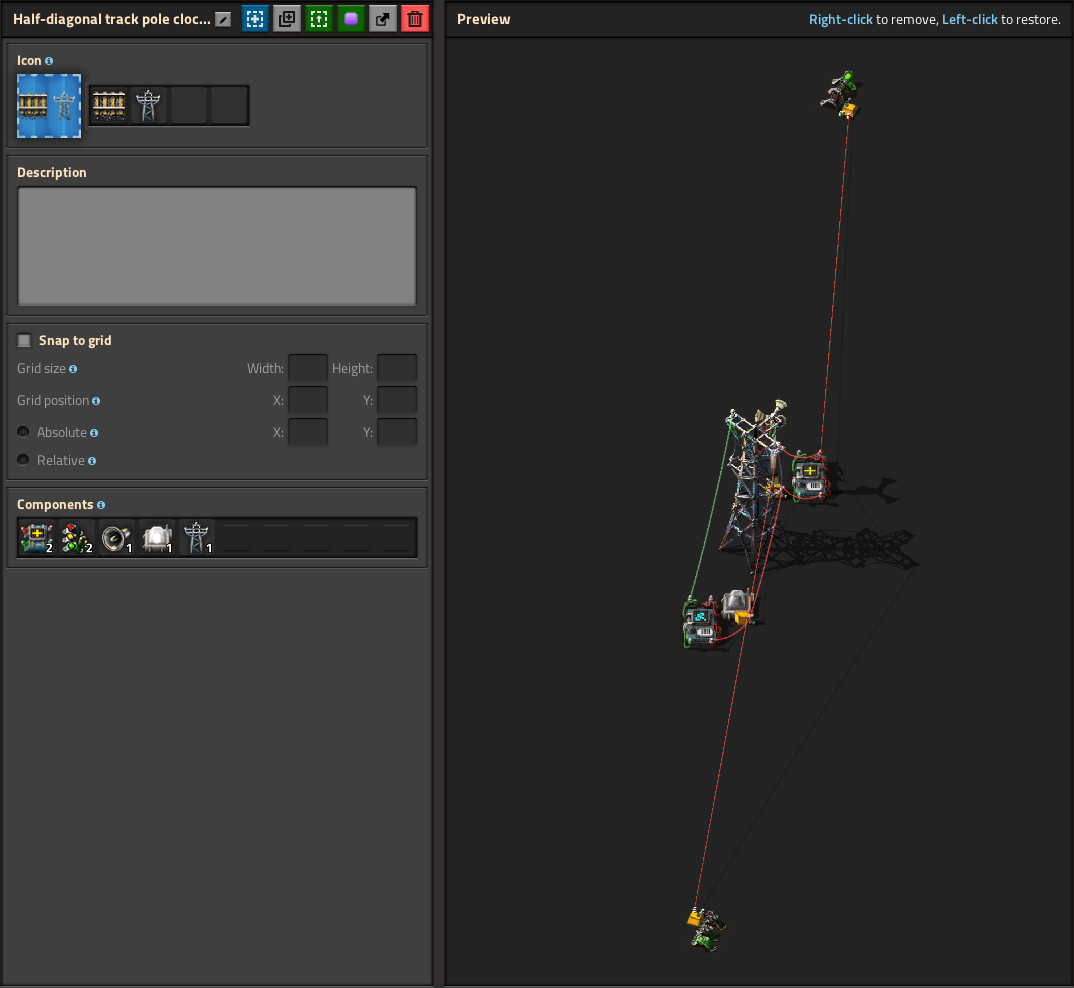Select the electric pole icon slot
This screenshot has height=988, width=1074.
click(x=149, y=106)
